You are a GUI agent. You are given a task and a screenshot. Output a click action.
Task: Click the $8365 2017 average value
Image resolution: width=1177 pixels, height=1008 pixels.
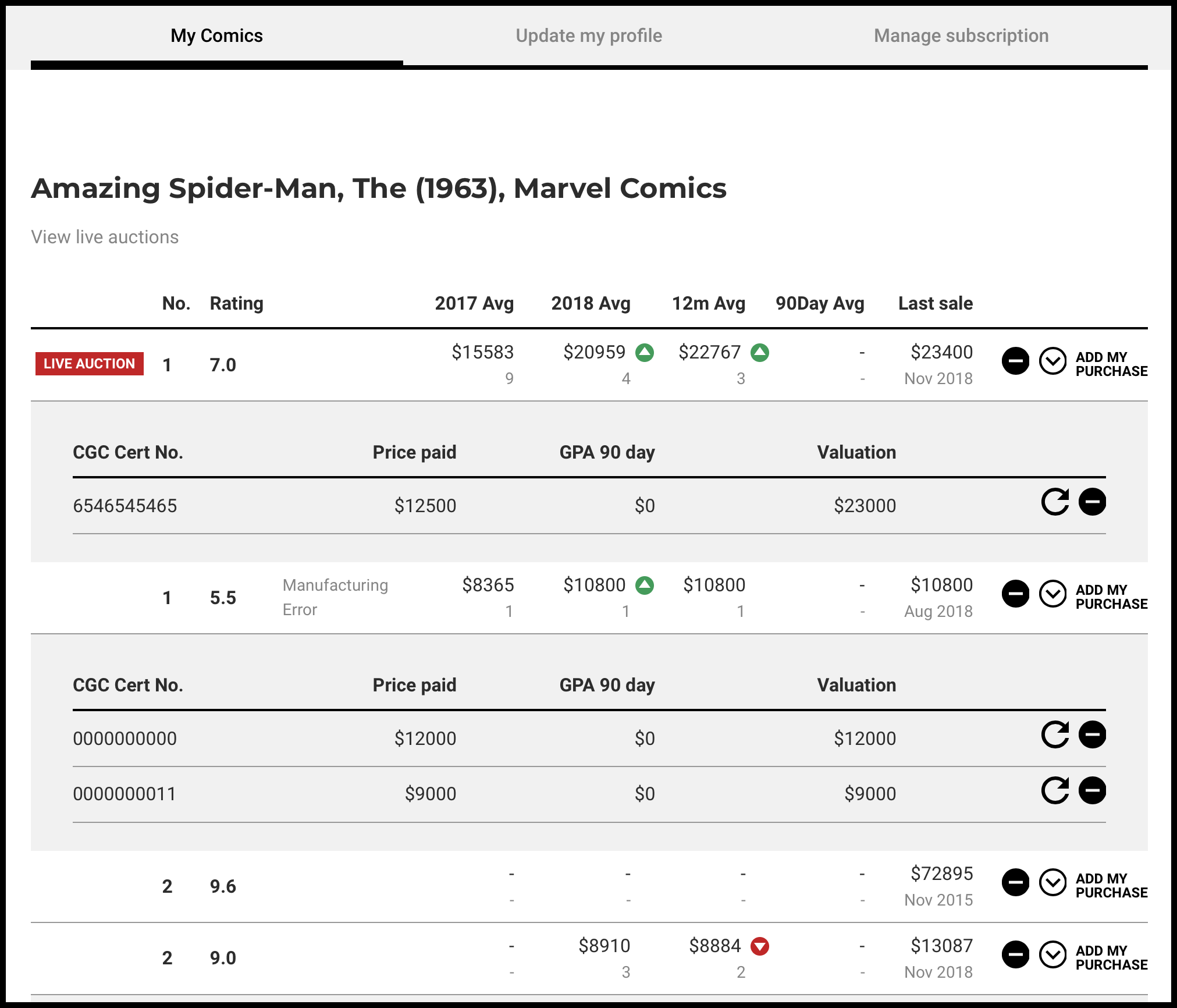pyautogui.click(x=488, y=585)
